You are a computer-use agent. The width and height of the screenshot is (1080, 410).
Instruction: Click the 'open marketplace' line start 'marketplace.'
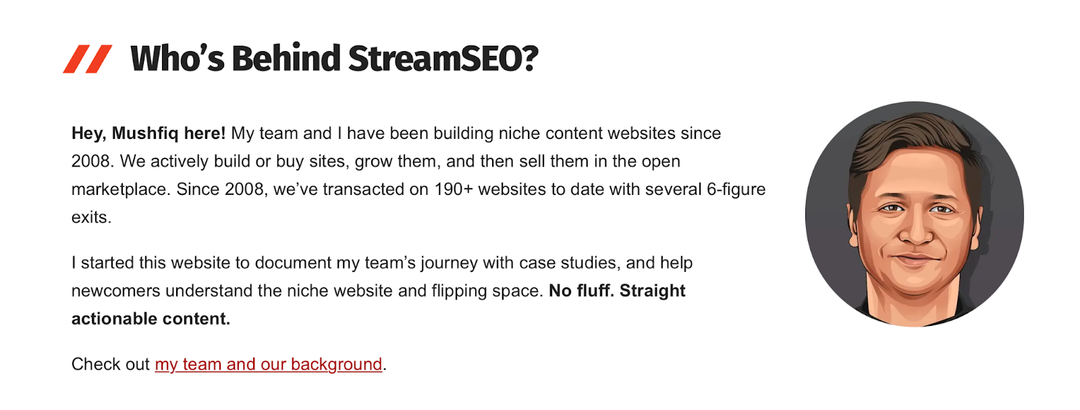click(121, 189)
